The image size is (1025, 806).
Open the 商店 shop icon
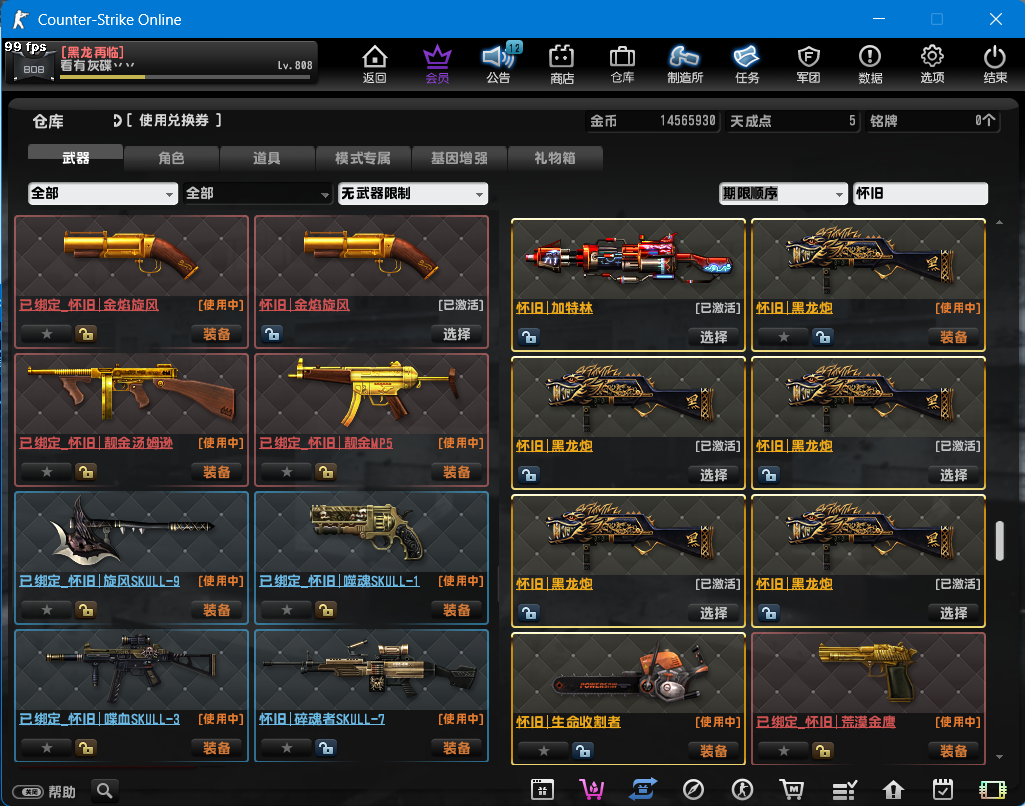click(x=562, y=64)
